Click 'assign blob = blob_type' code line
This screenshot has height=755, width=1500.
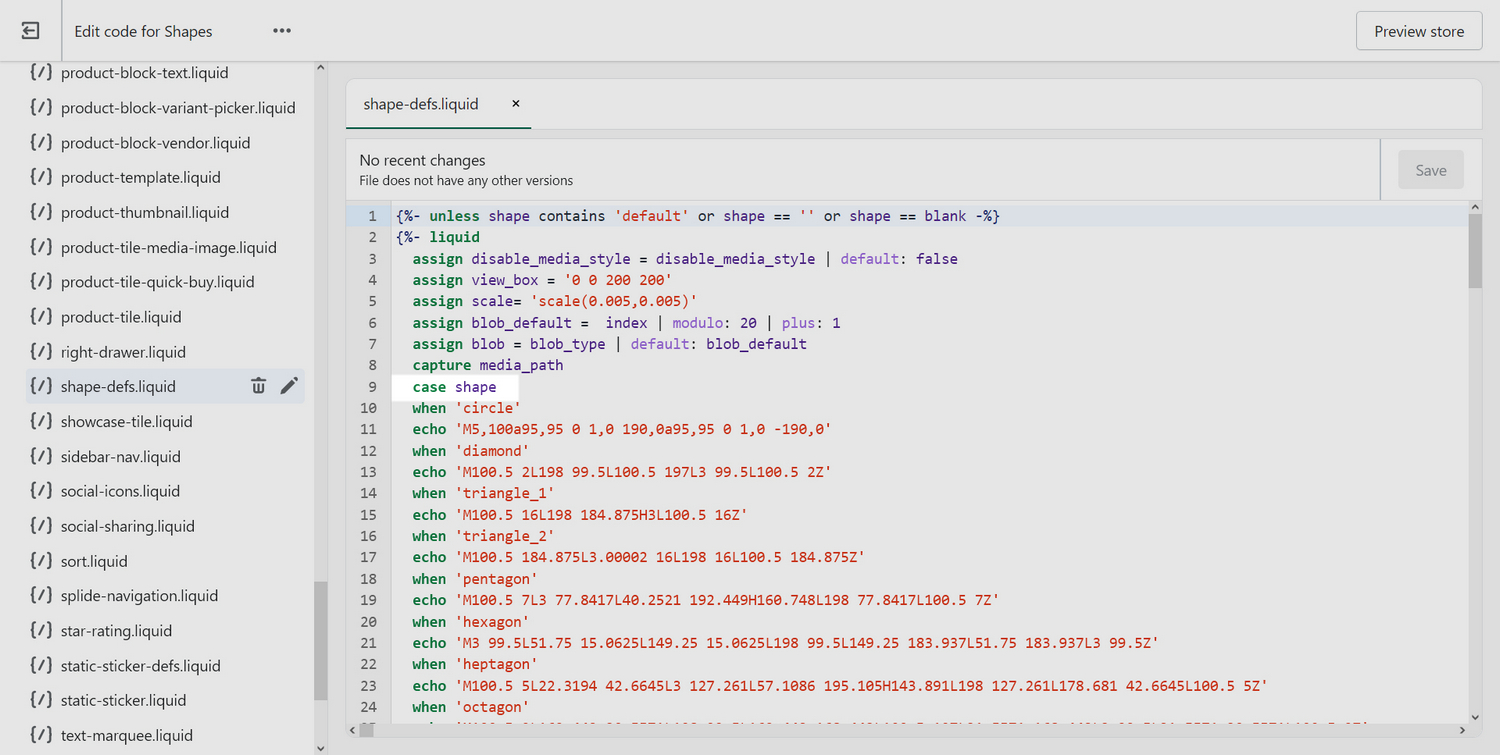[x=609, y=344]
